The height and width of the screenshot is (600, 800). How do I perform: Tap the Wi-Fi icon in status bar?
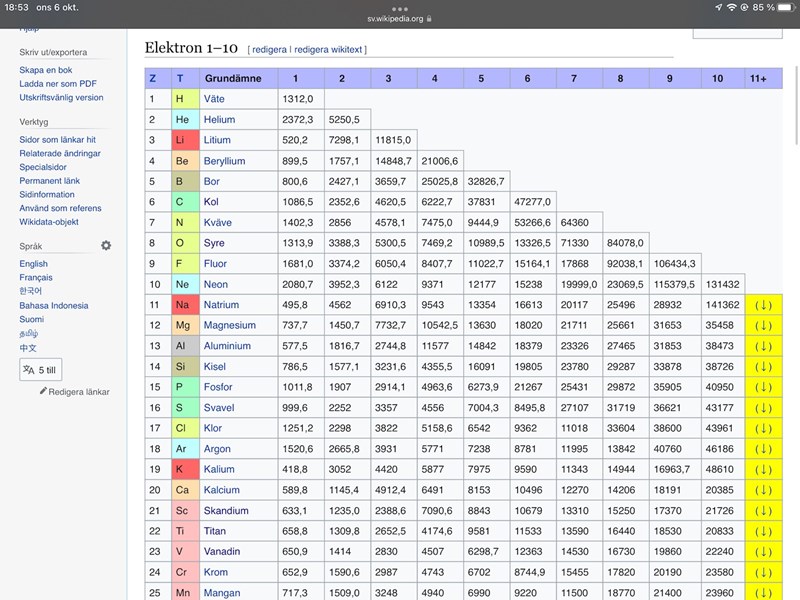[x=732, y=7]
